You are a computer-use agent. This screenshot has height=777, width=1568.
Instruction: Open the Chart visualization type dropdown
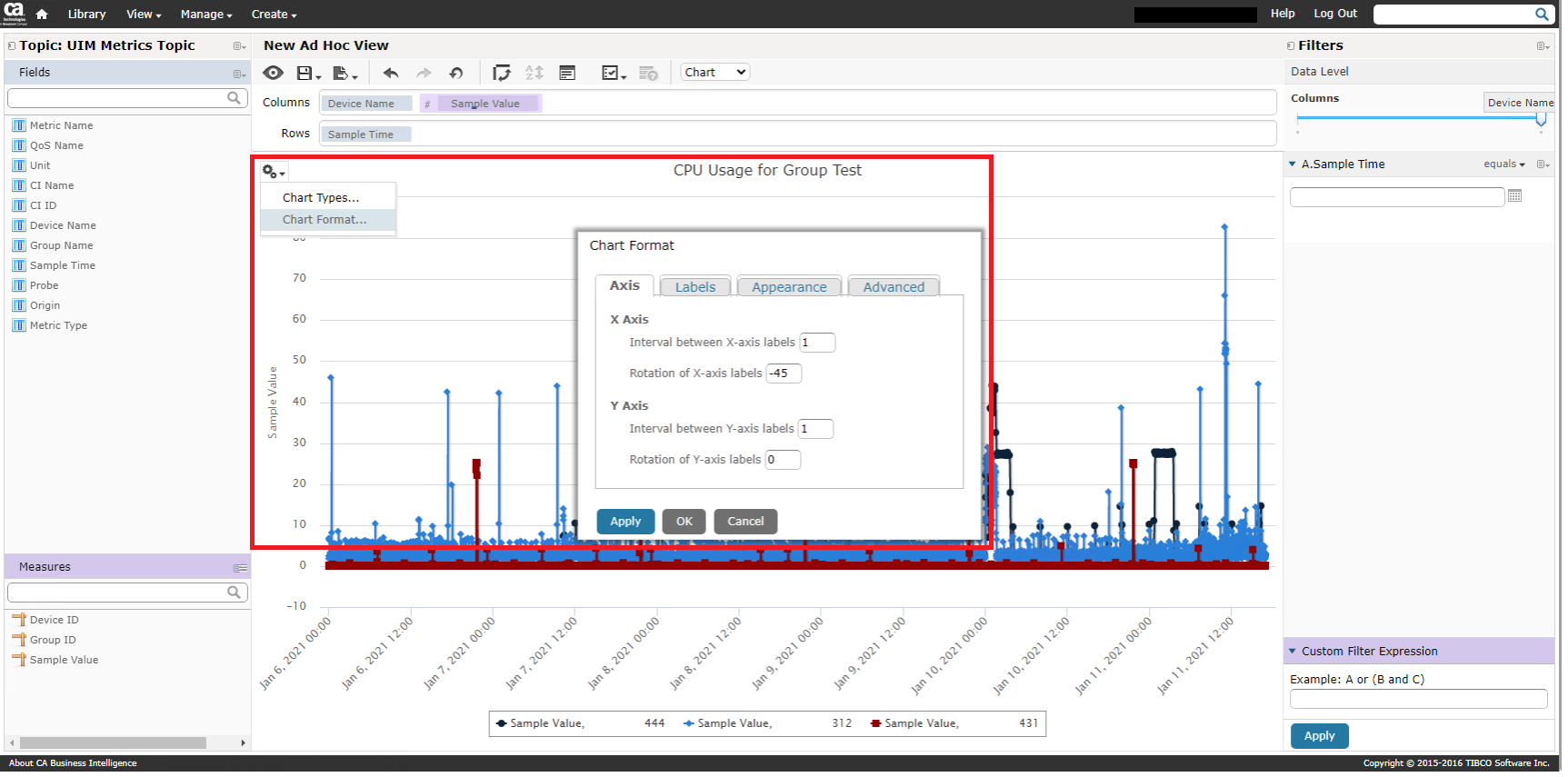(x=714, y=73)
